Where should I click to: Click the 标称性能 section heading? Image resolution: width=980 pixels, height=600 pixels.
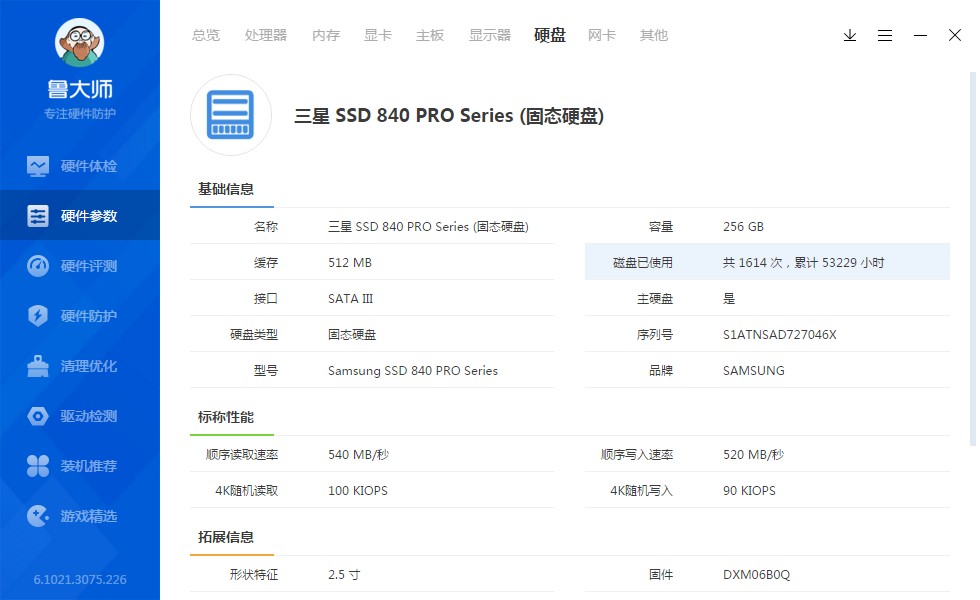click(x=226, y=418)
